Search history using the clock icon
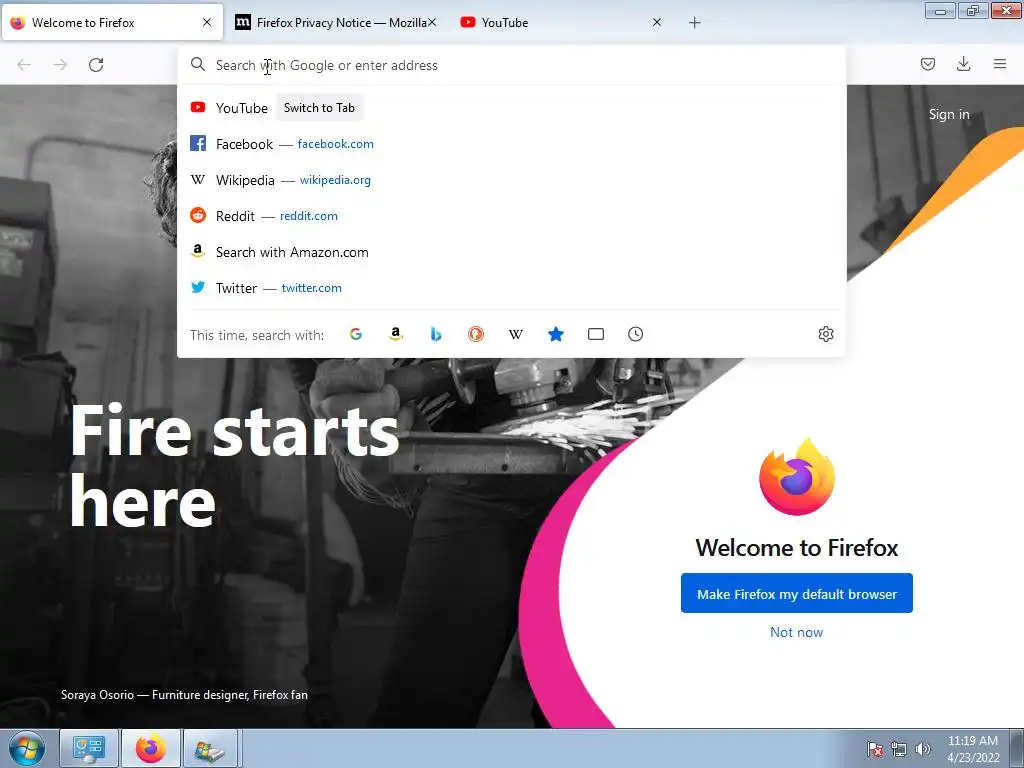Image resolution: width=1024 pixels, height=768 pixels. (635, 334)
